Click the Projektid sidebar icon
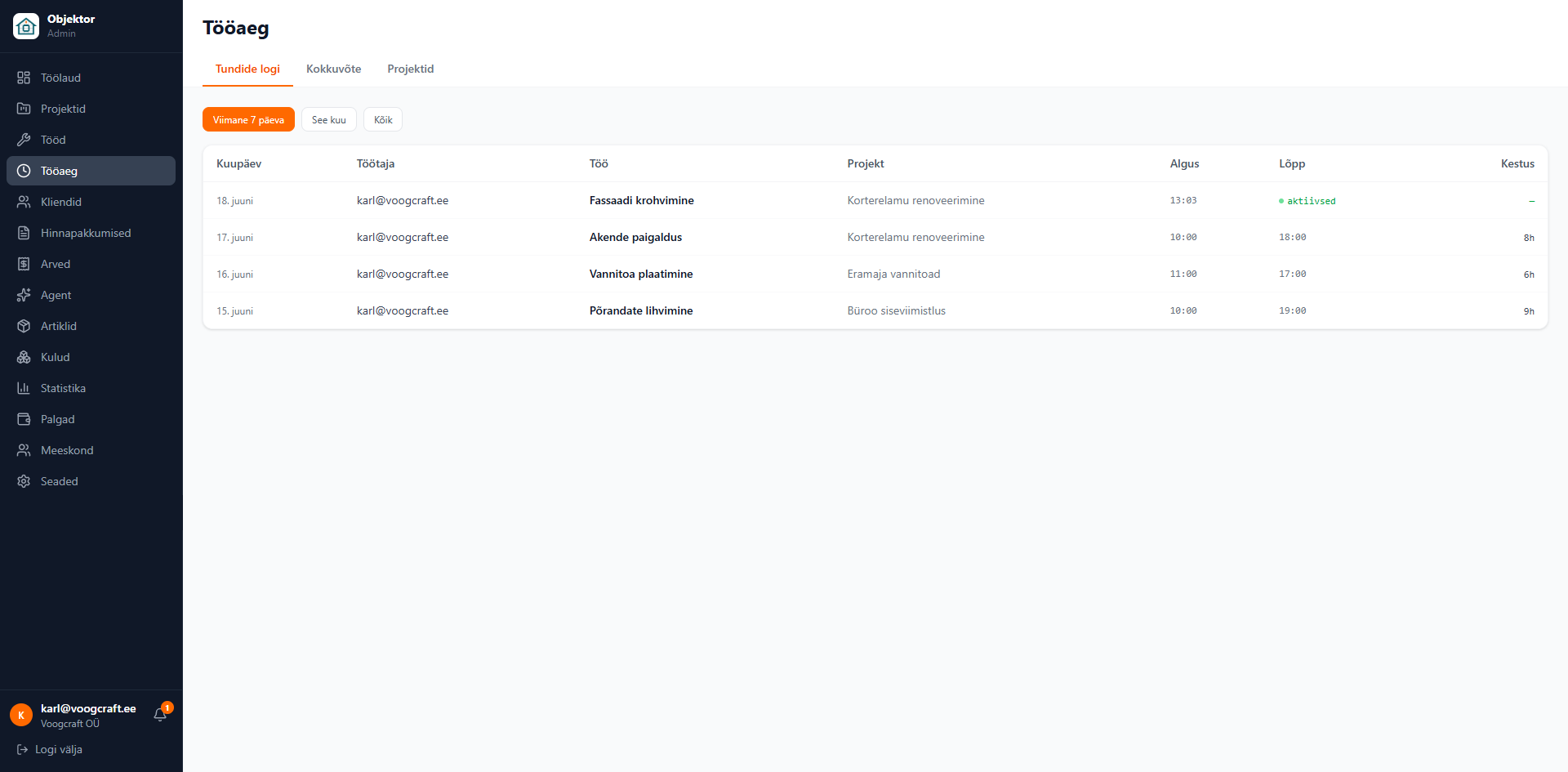 24,109
